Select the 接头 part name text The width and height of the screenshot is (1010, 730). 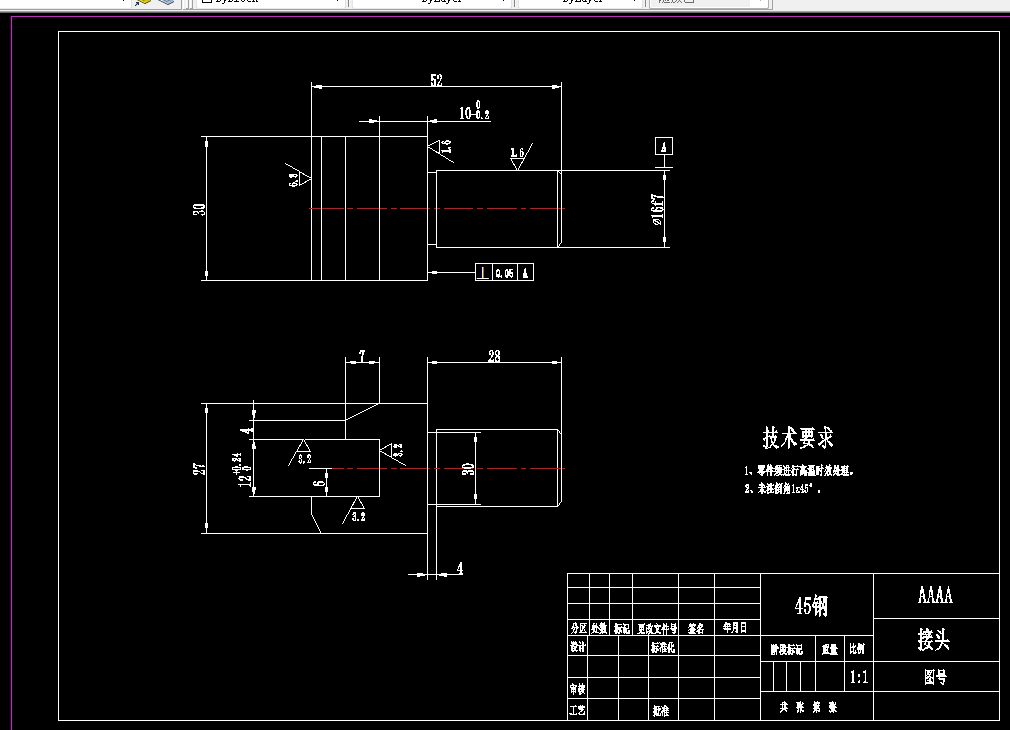click(x=934, y=640)
